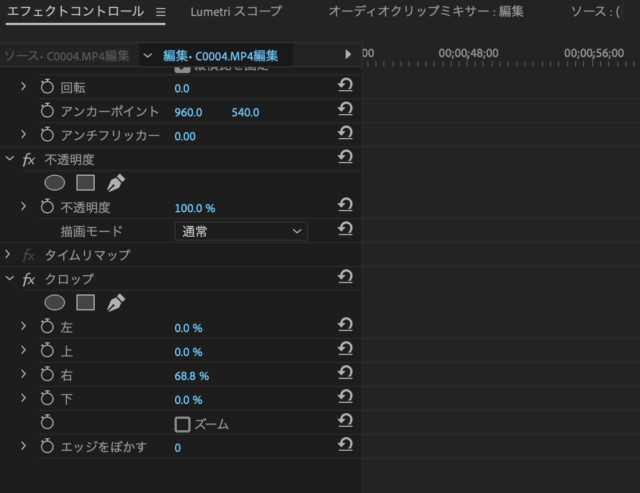Viewport: 640px width, 493px height.
Task: Reset the アンチフリッカー parameter
Action: click(345, 133)
